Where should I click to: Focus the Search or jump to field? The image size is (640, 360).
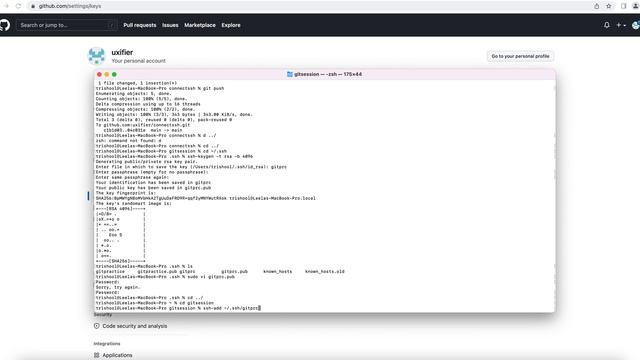click(x=66, y=25)
